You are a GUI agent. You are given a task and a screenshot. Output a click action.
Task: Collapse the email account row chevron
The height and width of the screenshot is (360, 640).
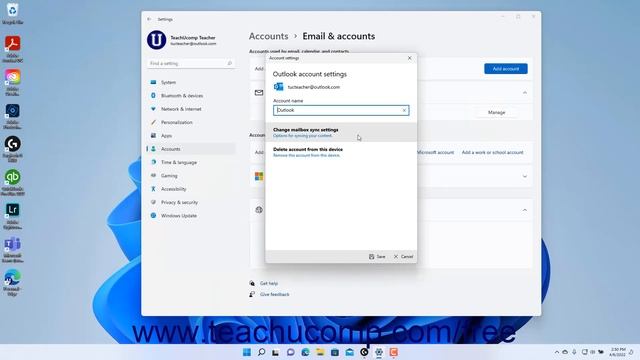click(524, 93)
